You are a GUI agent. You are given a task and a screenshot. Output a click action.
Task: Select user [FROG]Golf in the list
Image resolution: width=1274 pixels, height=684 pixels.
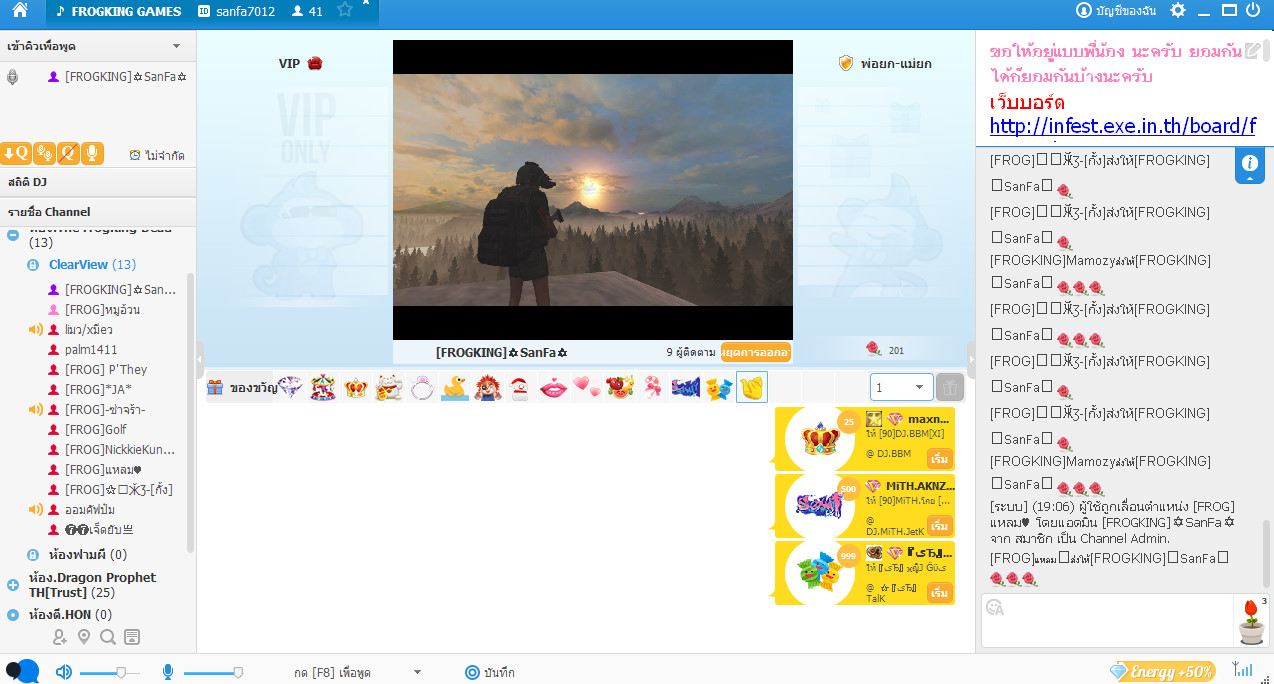click(x=95, y=429)
